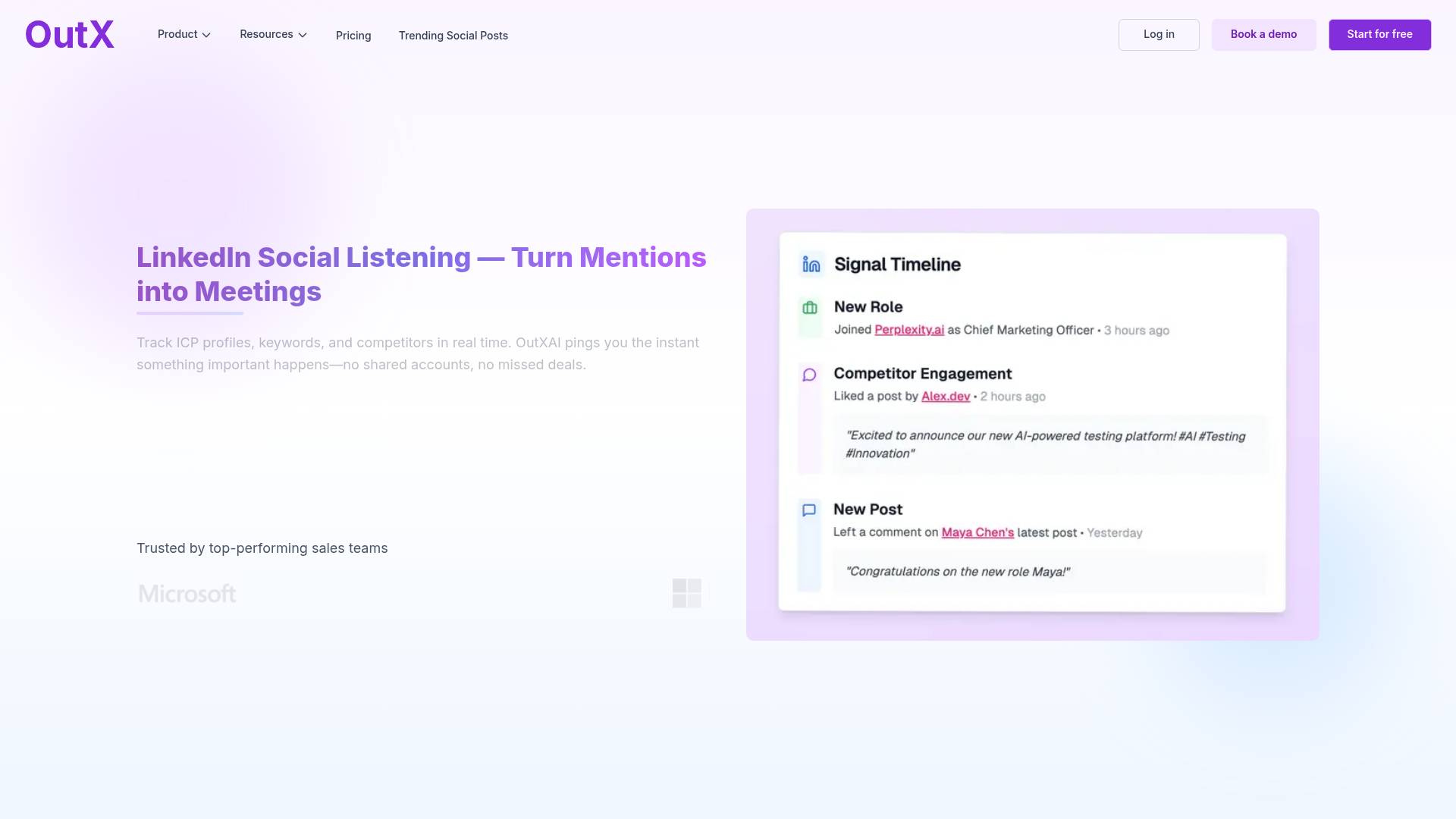Click the Book a demo button
The image size is (1456, 819).
click(1263, 35)
